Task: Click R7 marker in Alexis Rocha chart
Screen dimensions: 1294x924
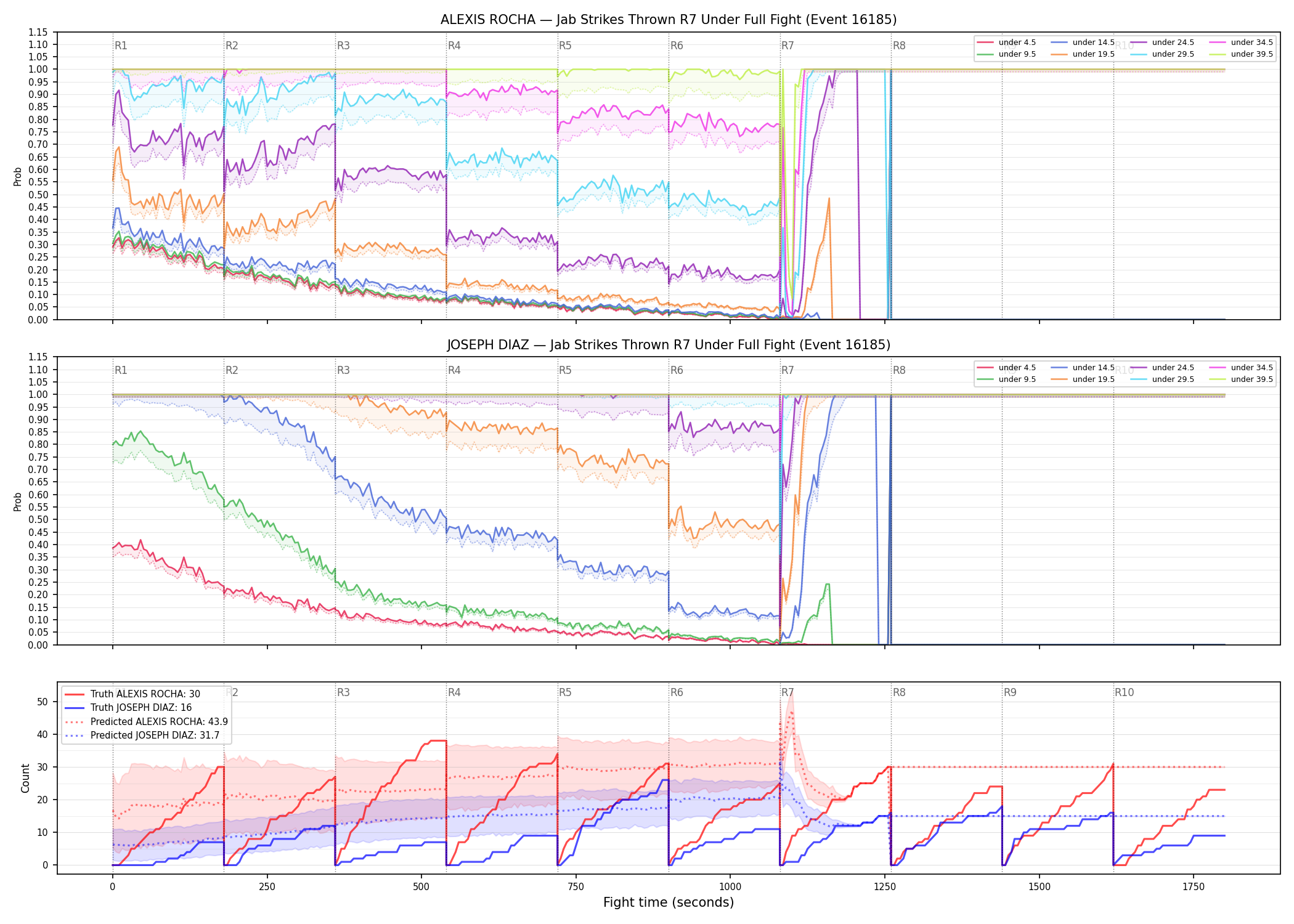Action: tap(787, 46)
